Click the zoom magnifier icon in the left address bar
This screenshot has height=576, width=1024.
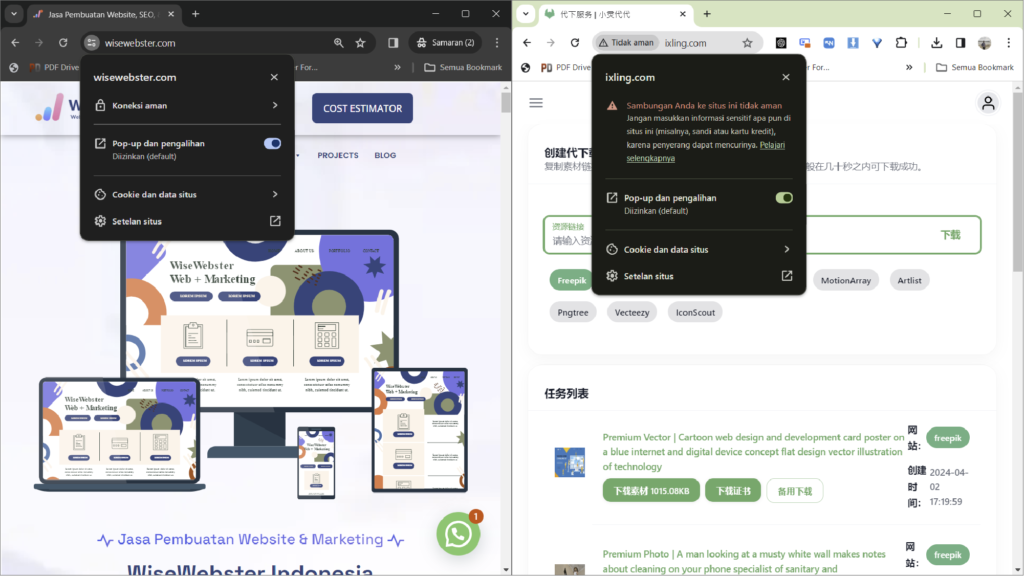tap(339, 44)
